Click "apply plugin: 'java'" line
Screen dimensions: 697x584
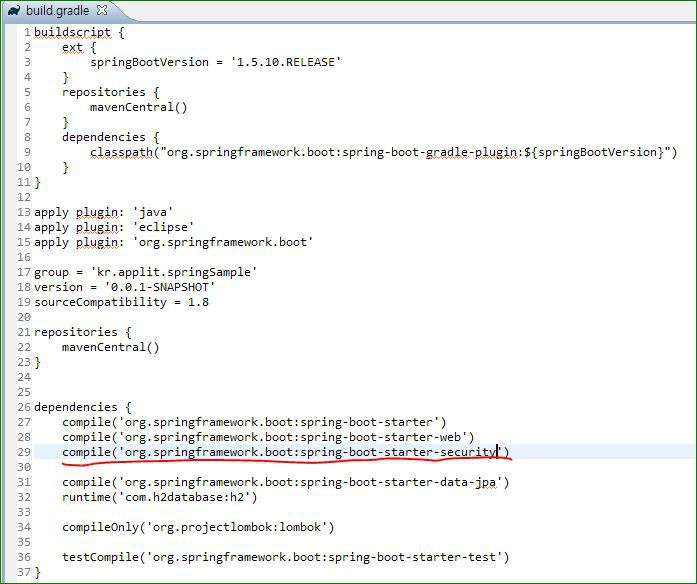(x=104, y=212)
